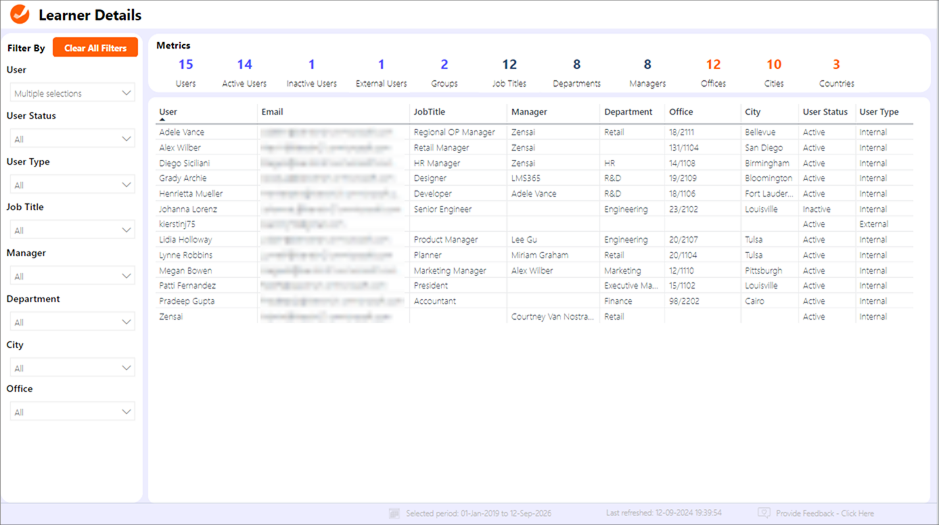
Task: Expand the User Status filter dropdown
Action: pyautogui.click(x=72, y=139)
